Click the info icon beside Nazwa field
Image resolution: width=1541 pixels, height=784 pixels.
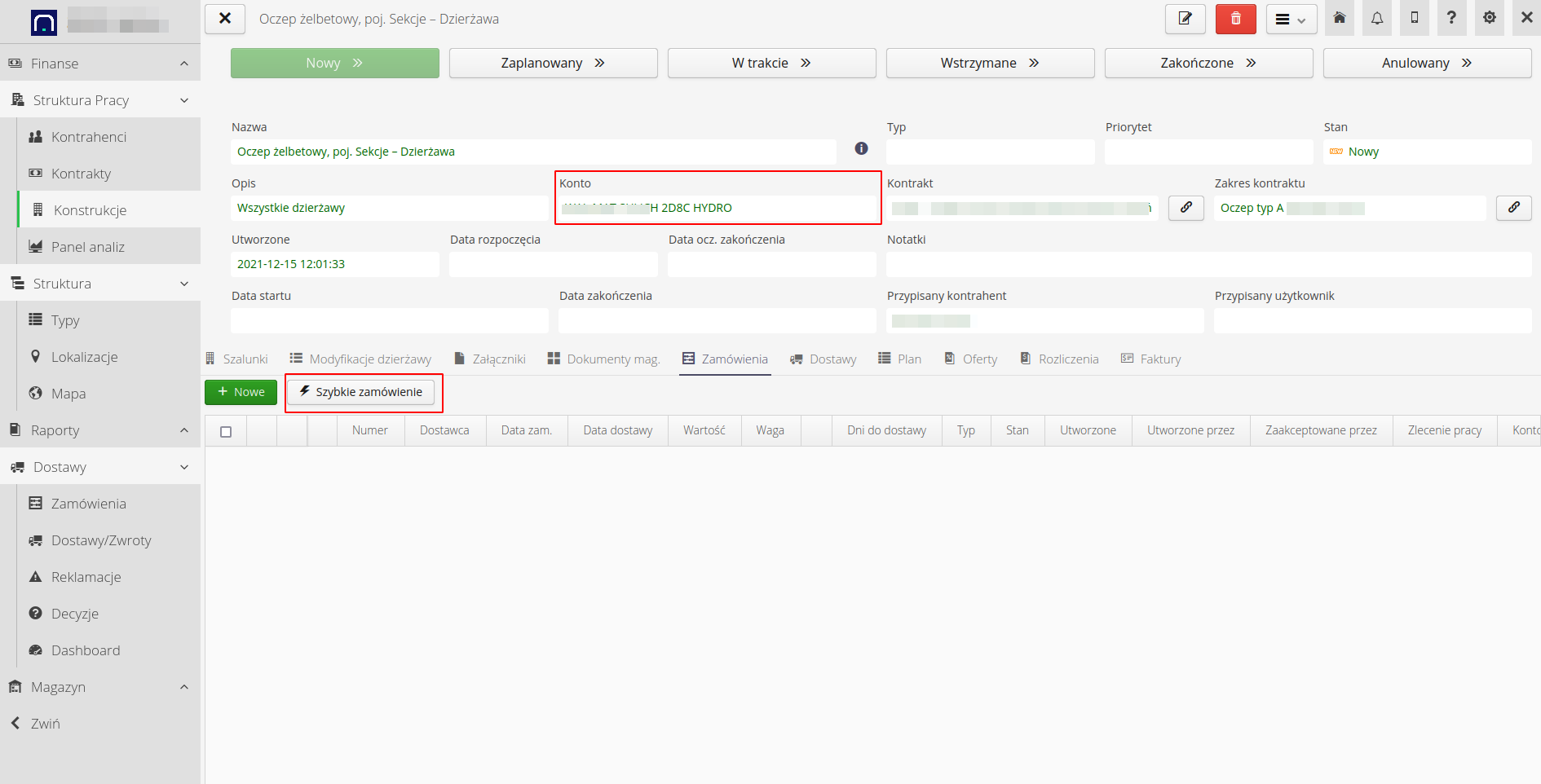click(x=861, y=148)
